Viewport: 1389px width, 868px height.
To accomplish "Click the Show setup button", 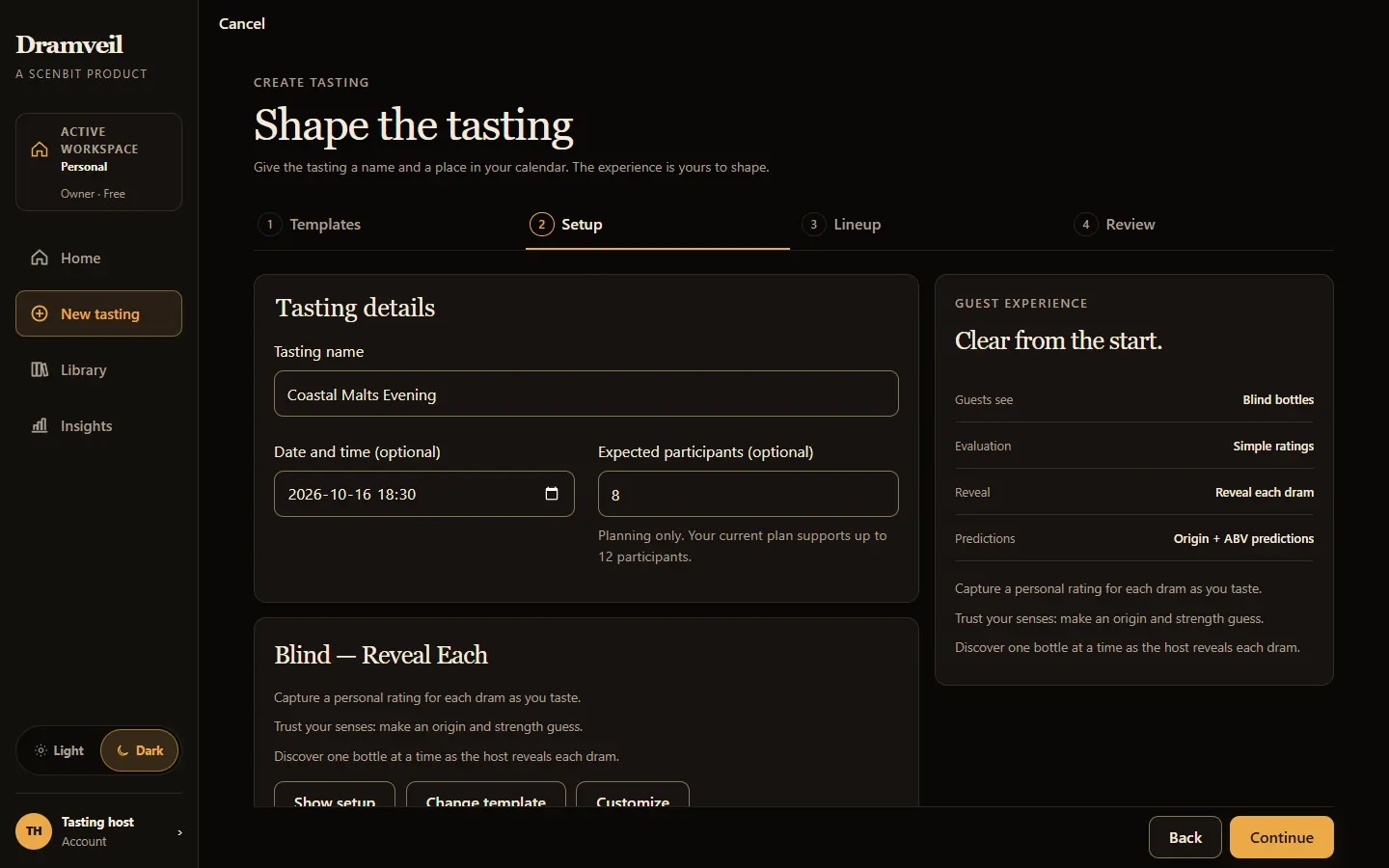I will 335,795.
